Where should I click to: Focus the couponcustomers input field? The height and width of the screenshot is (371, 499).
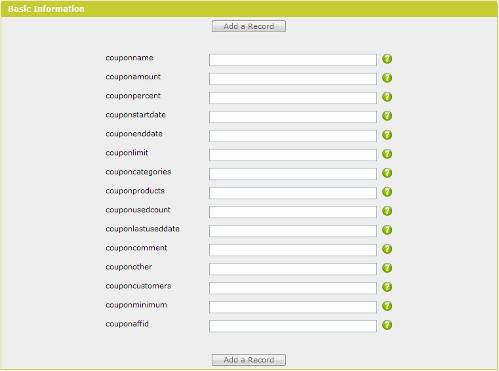tap(293, 288)
